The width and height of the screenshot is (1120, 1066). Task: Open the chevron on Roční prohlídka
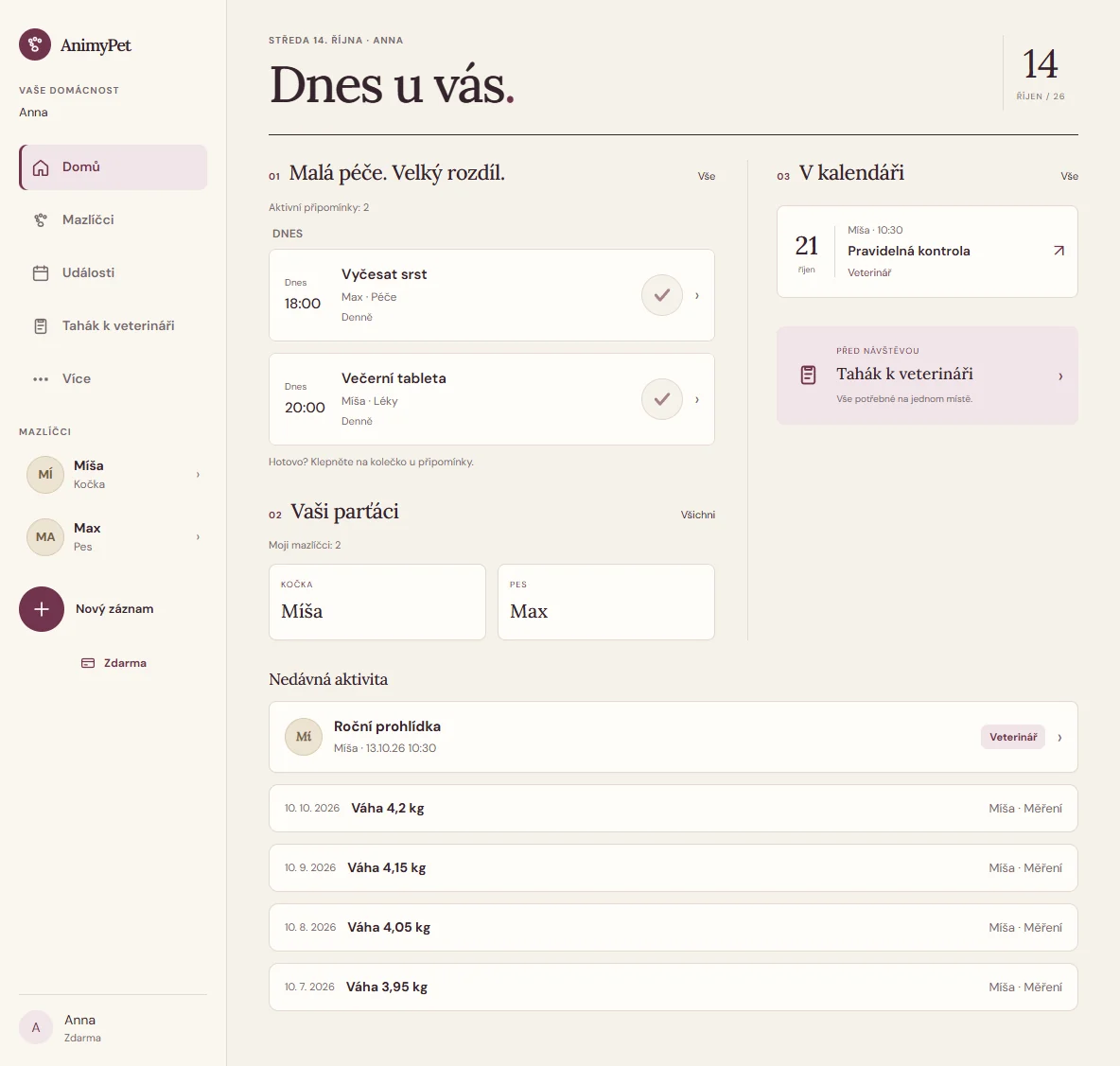(x=1060, y=738)
